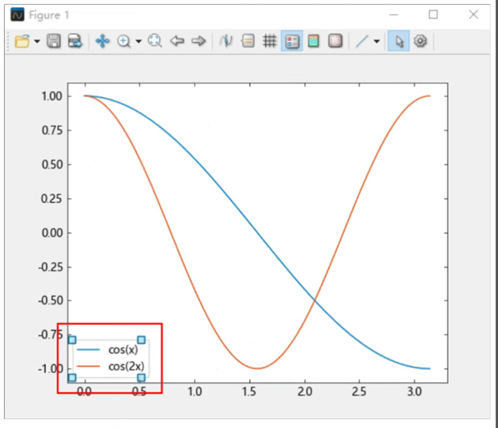Toggle the highlighted legend display button
Image resolution: width=498 pixels, height=428 pixels.
point(292,41)
